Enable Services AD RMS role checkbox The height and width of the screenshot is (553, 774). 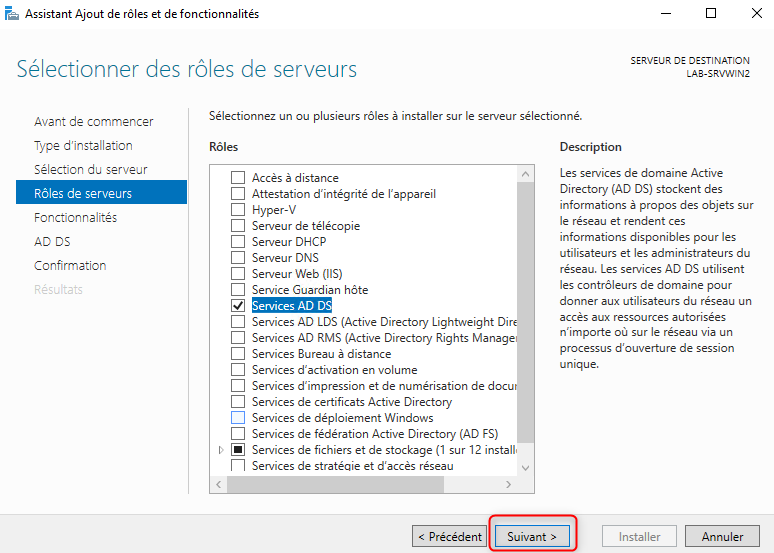click(x=238, y=338)
